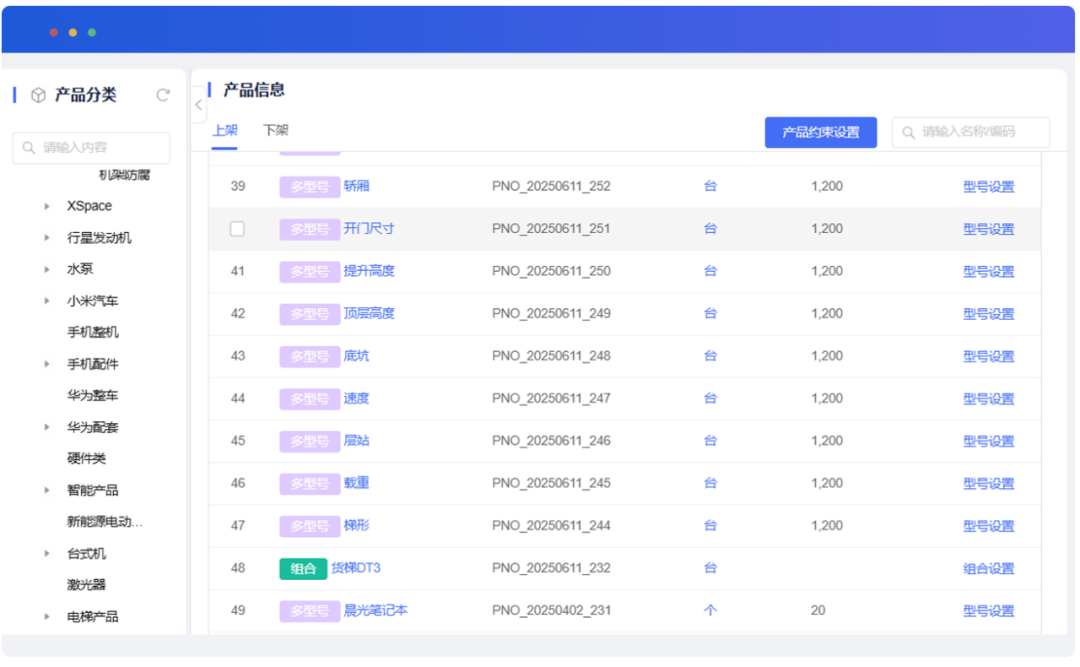Viewport: 1080px width, 667px height.
Task: Open product link 货梯DT3
Action: [x=355, y=568]
